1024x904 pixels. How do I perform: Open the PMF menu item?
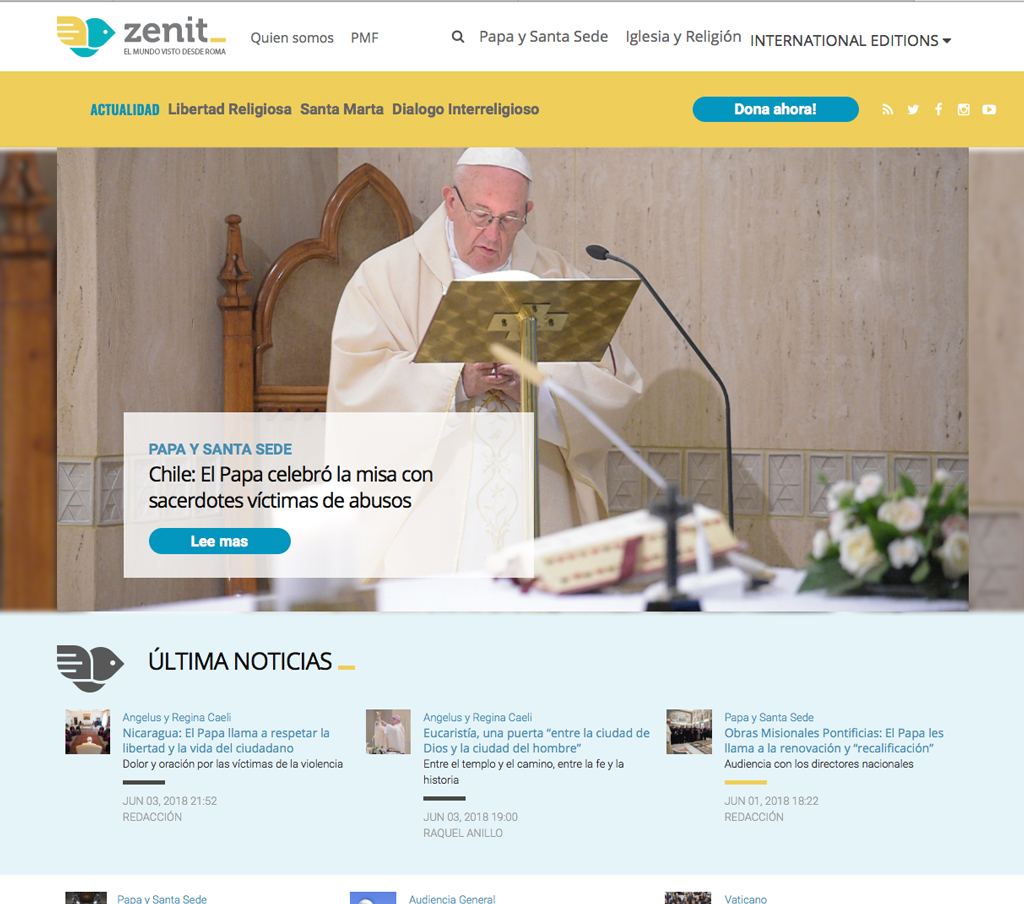364,38
